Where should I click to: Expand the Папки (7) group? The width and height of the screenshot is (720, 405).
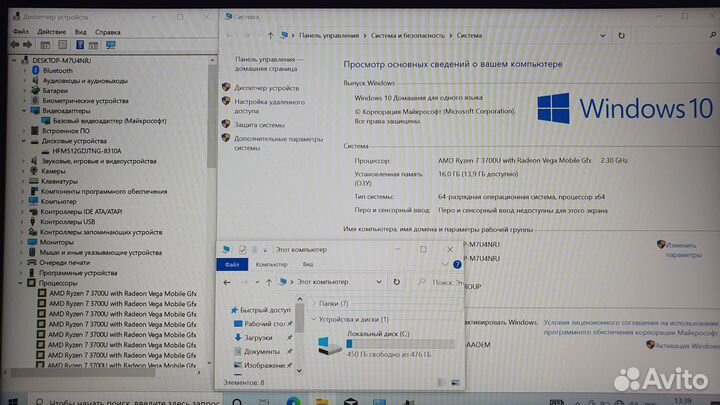[x=314, y=304]
